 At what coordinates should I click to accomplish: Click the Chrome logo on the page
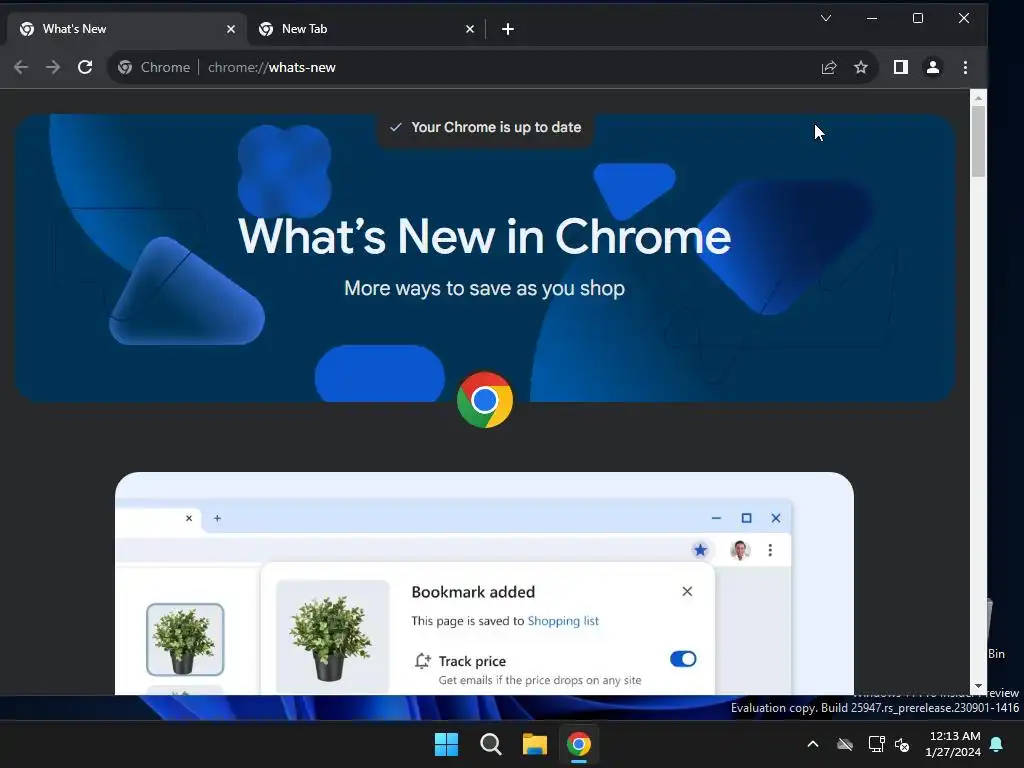[x=485, y=400]
